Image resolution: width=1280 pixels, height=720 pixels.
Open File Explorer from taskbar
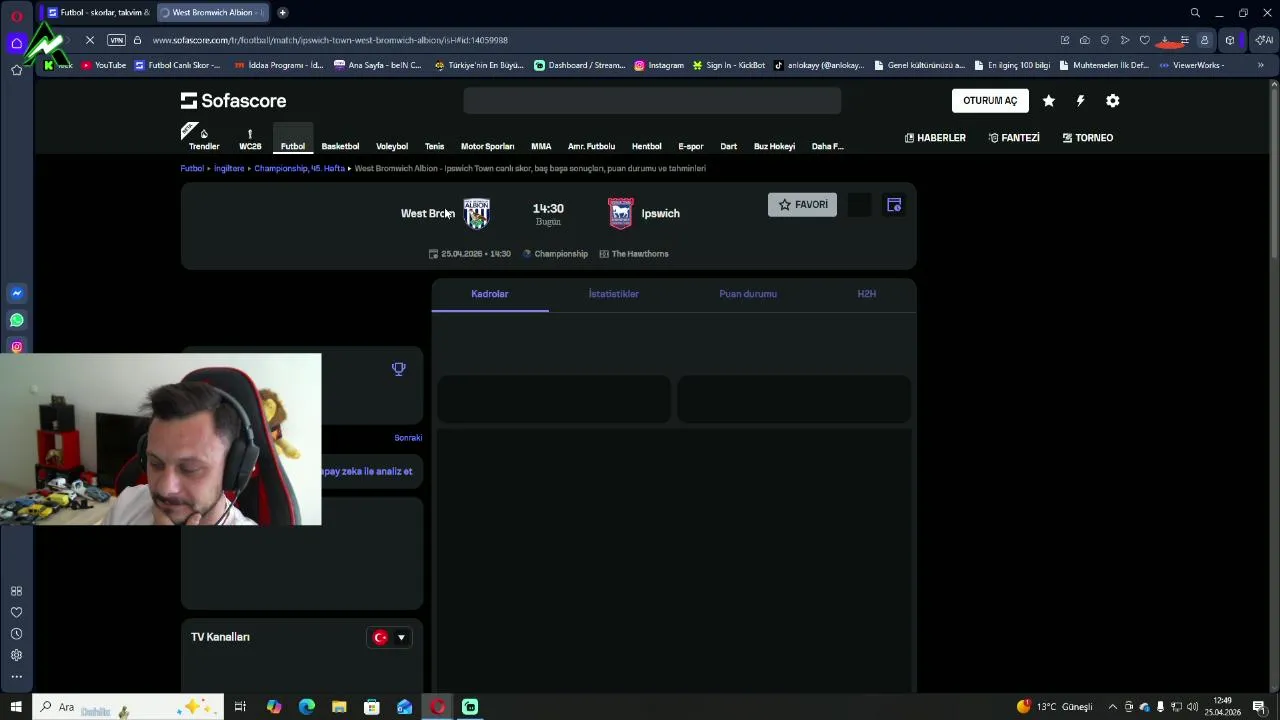click(x=339, y=707)
